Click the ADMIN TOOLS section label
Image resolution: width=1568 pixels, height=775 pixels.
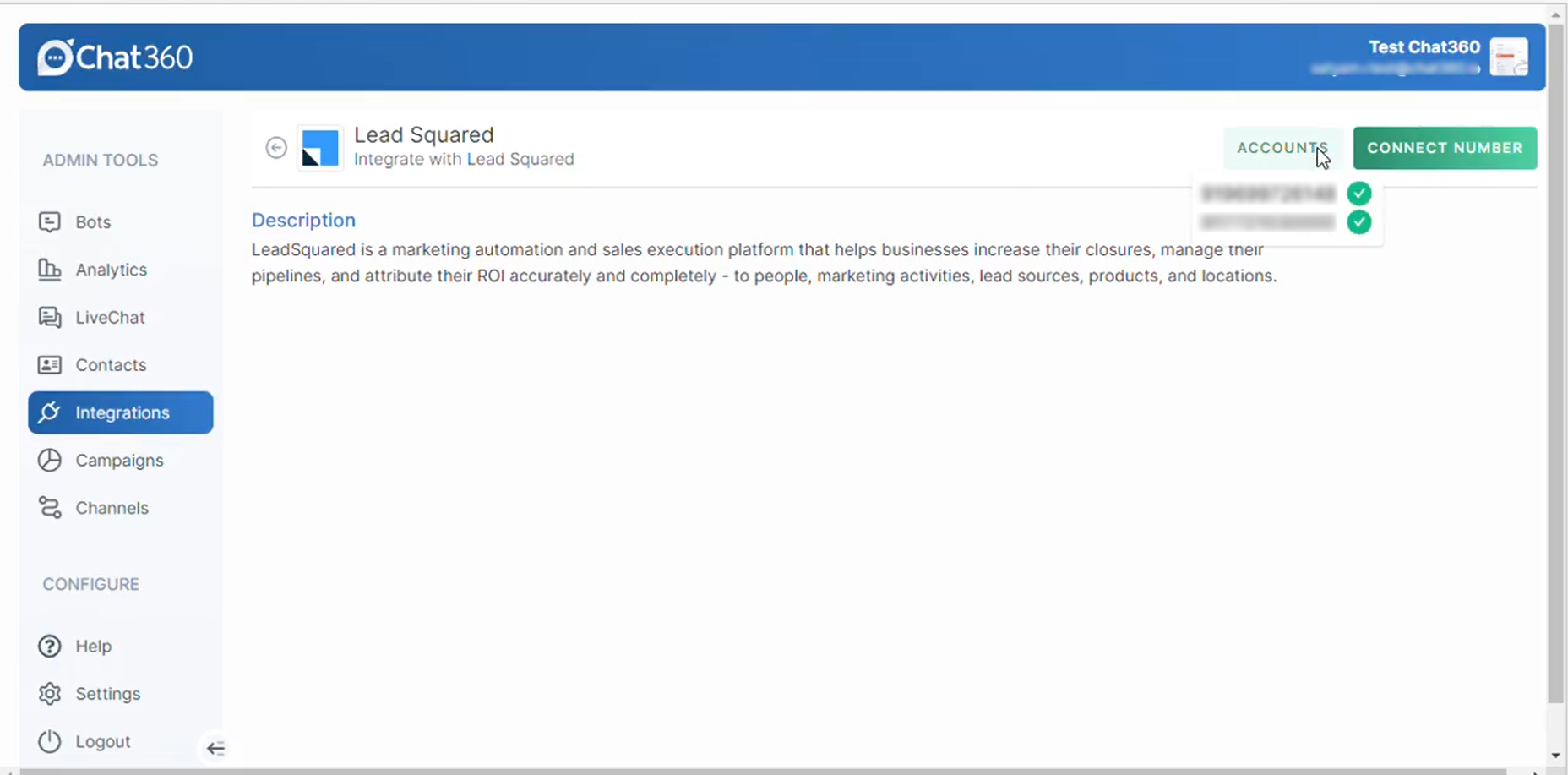[101, 160]
